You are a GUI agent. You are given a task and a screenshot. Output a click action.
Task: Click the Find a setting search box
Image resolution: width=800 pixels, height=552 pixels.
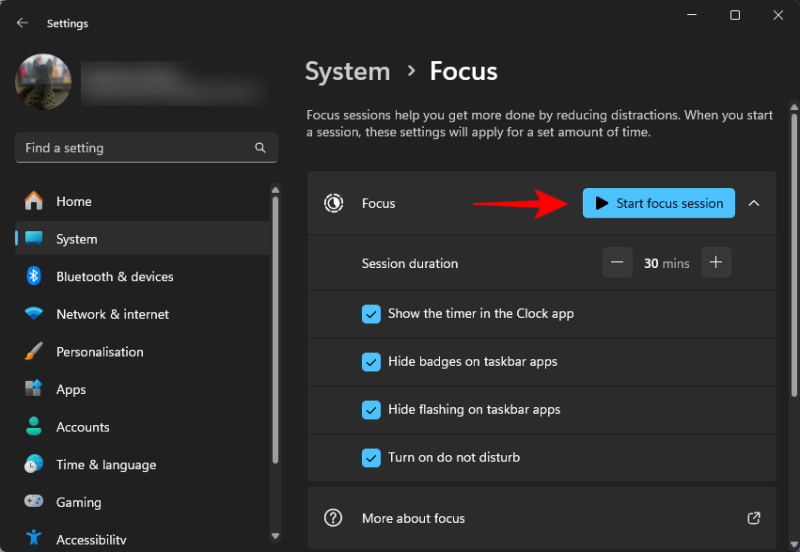pos(146,148)
